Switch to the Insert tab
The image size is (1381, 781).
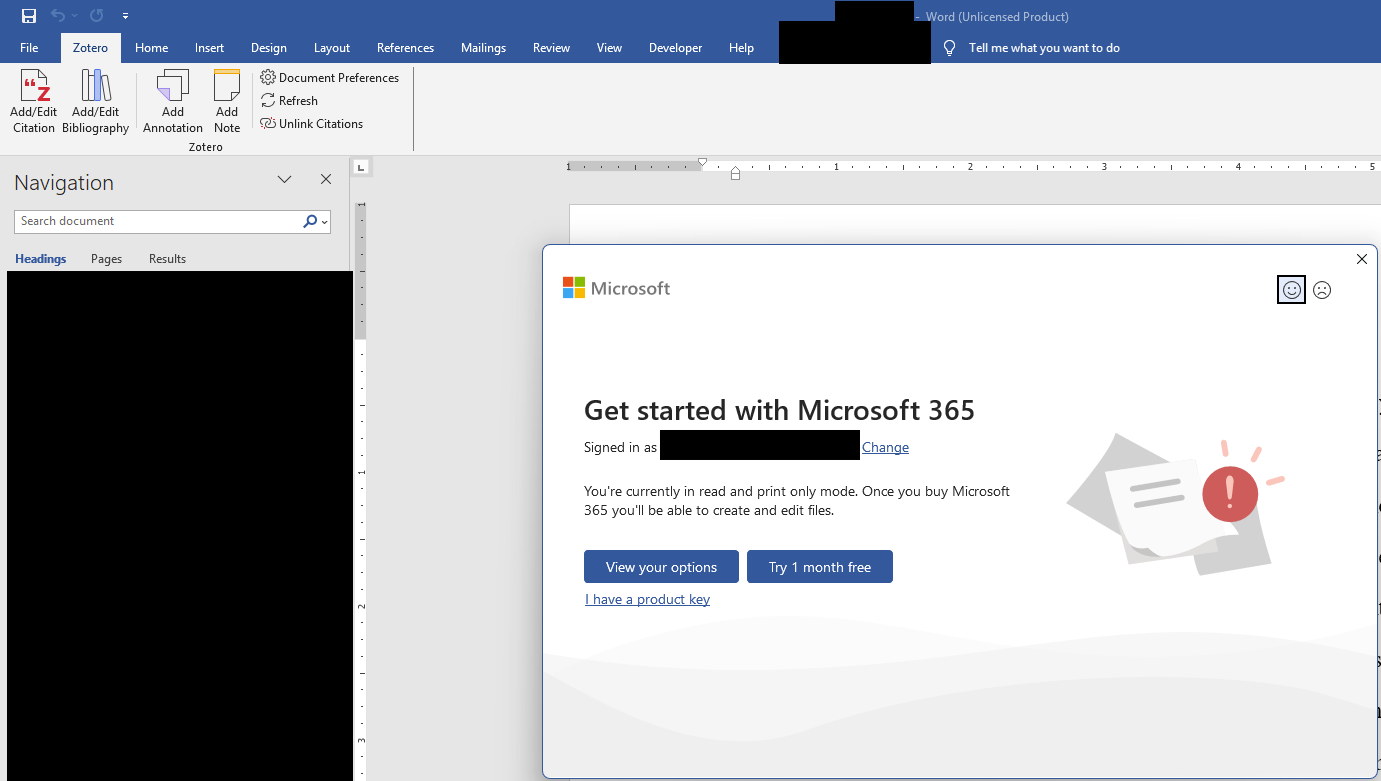[x=210, y=47]
